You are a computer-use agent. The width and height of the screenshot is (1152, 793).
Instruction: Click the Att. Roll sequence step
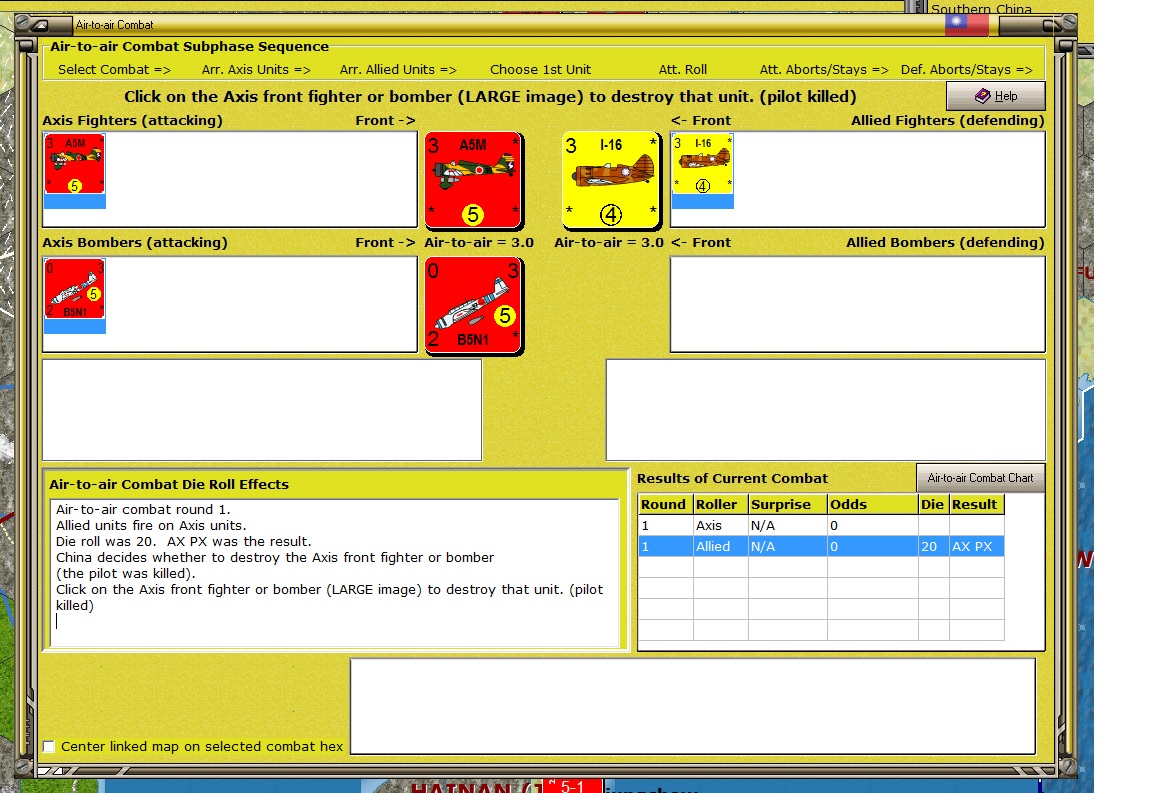tap(683, 70)
